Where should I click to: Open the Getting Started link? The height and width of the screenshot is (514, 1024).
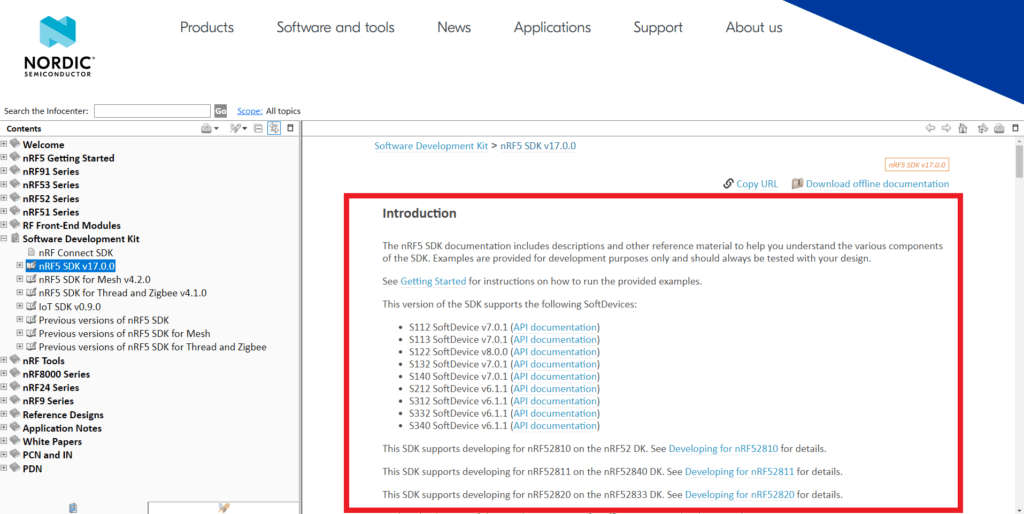click(x=434, y=282)
